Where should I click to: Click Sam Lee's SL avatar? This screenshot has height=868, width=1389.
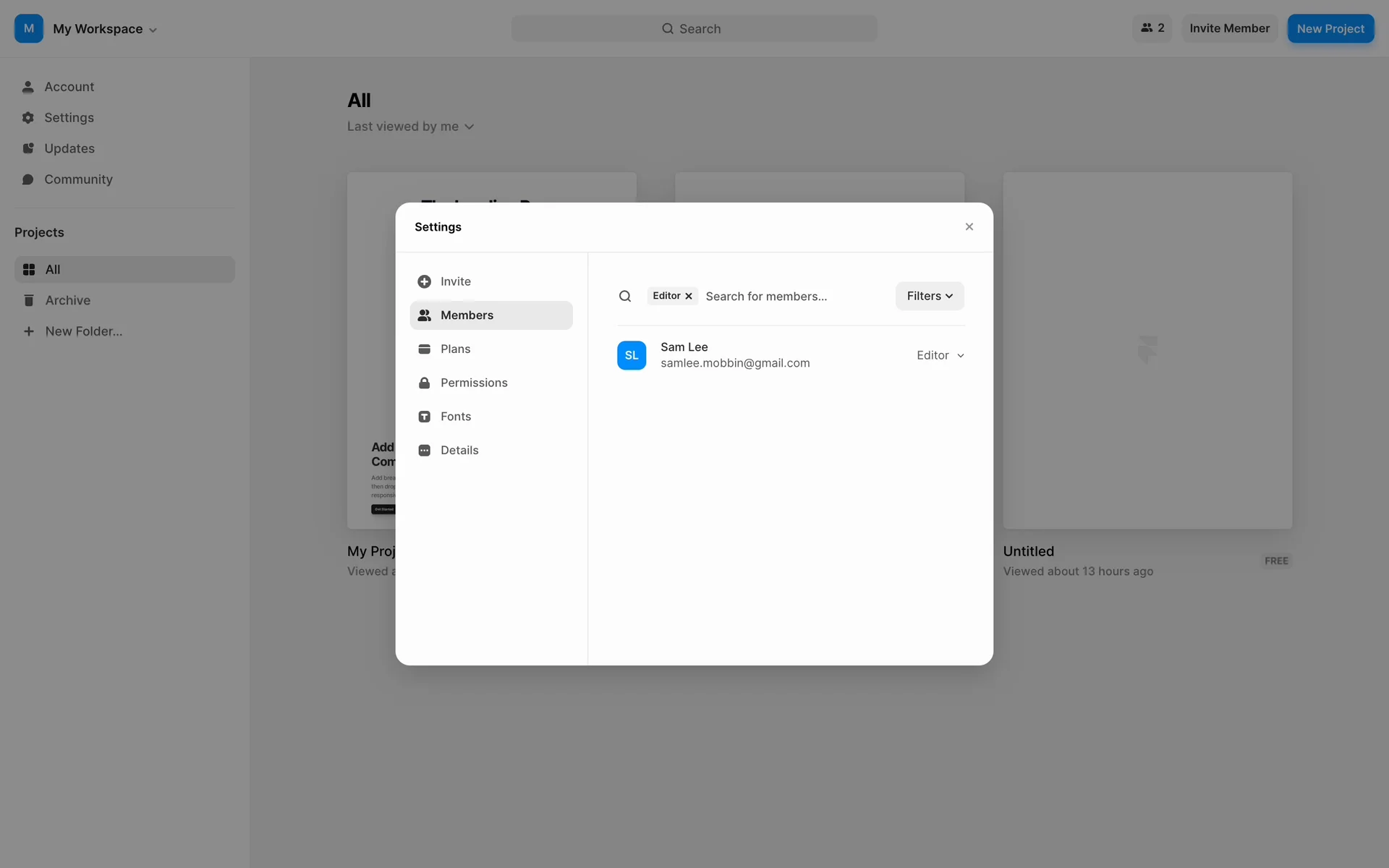point(632,355)
